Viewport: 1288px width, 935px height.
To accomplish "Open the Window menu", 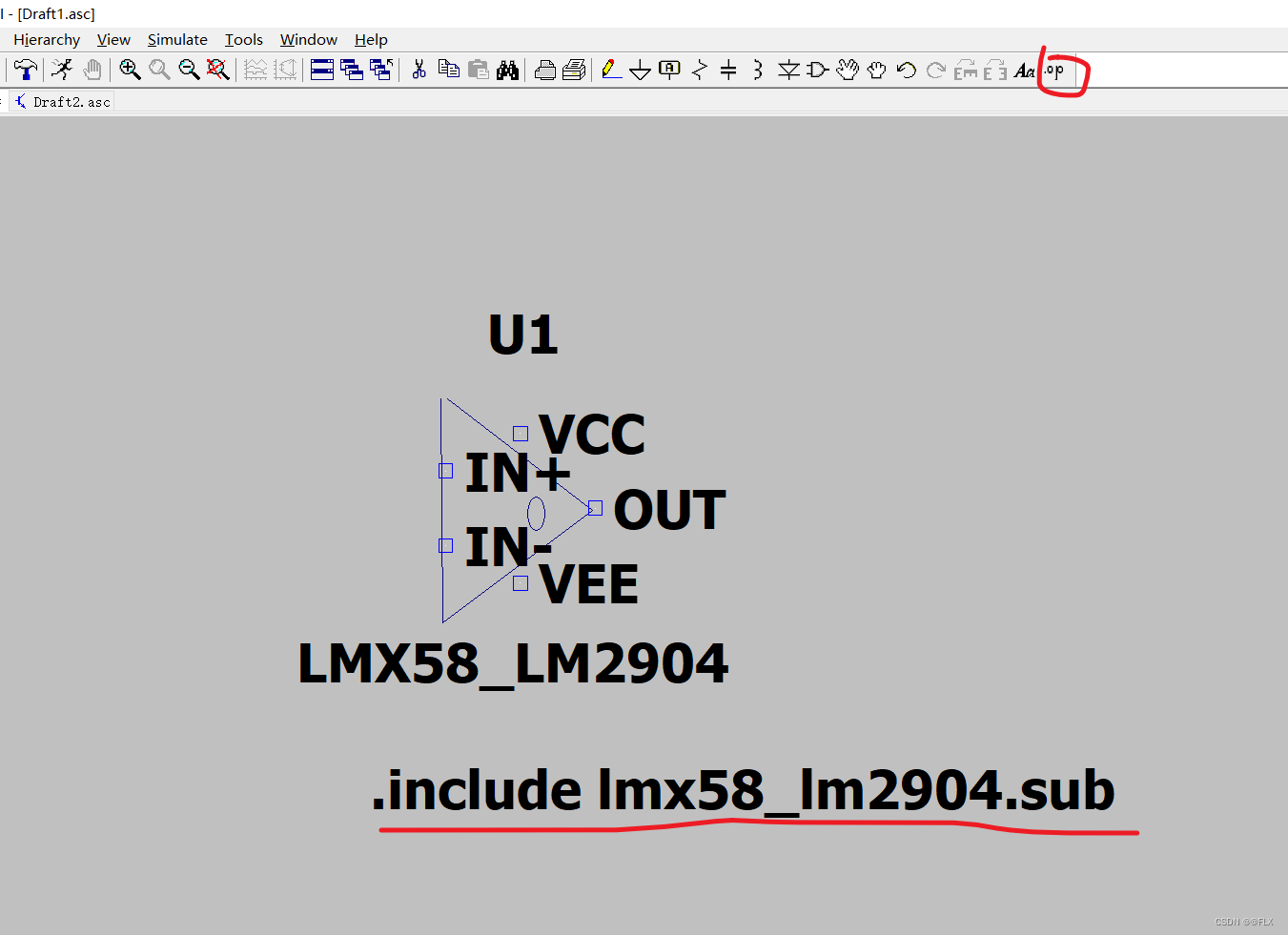I will coord(309,39).
